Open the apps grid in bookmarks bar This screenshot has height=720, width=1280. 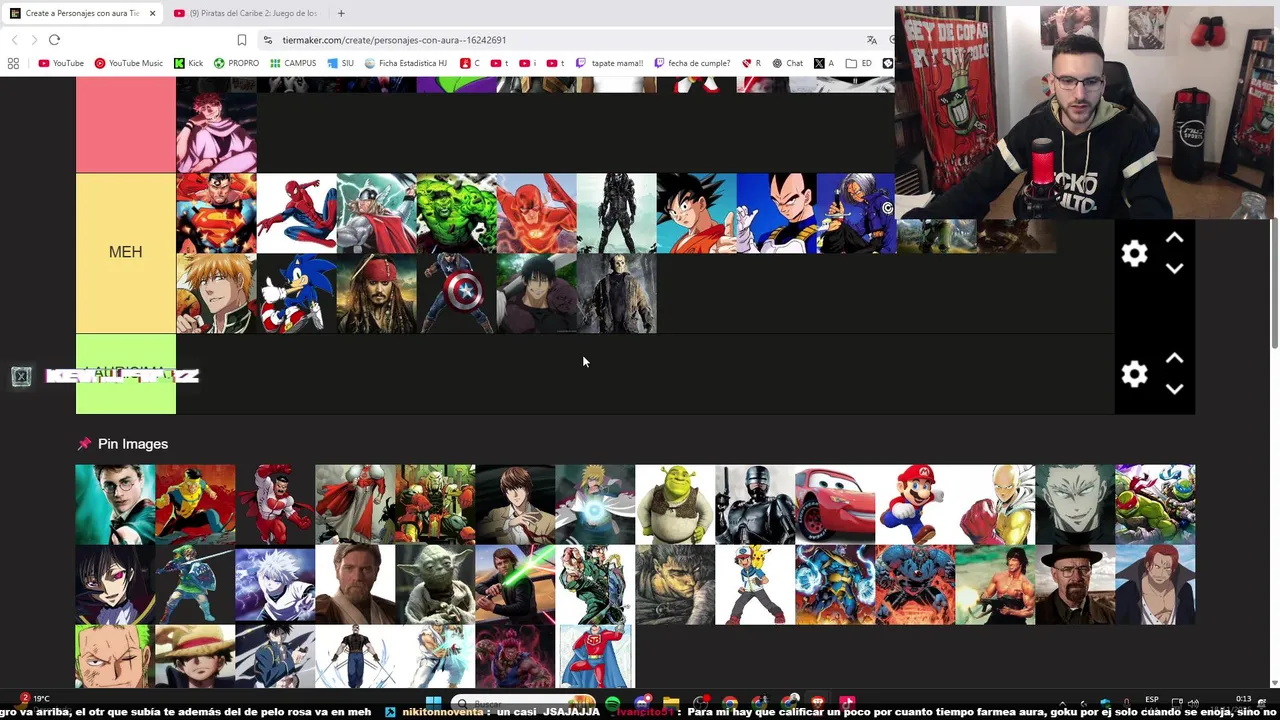(13, 63)
